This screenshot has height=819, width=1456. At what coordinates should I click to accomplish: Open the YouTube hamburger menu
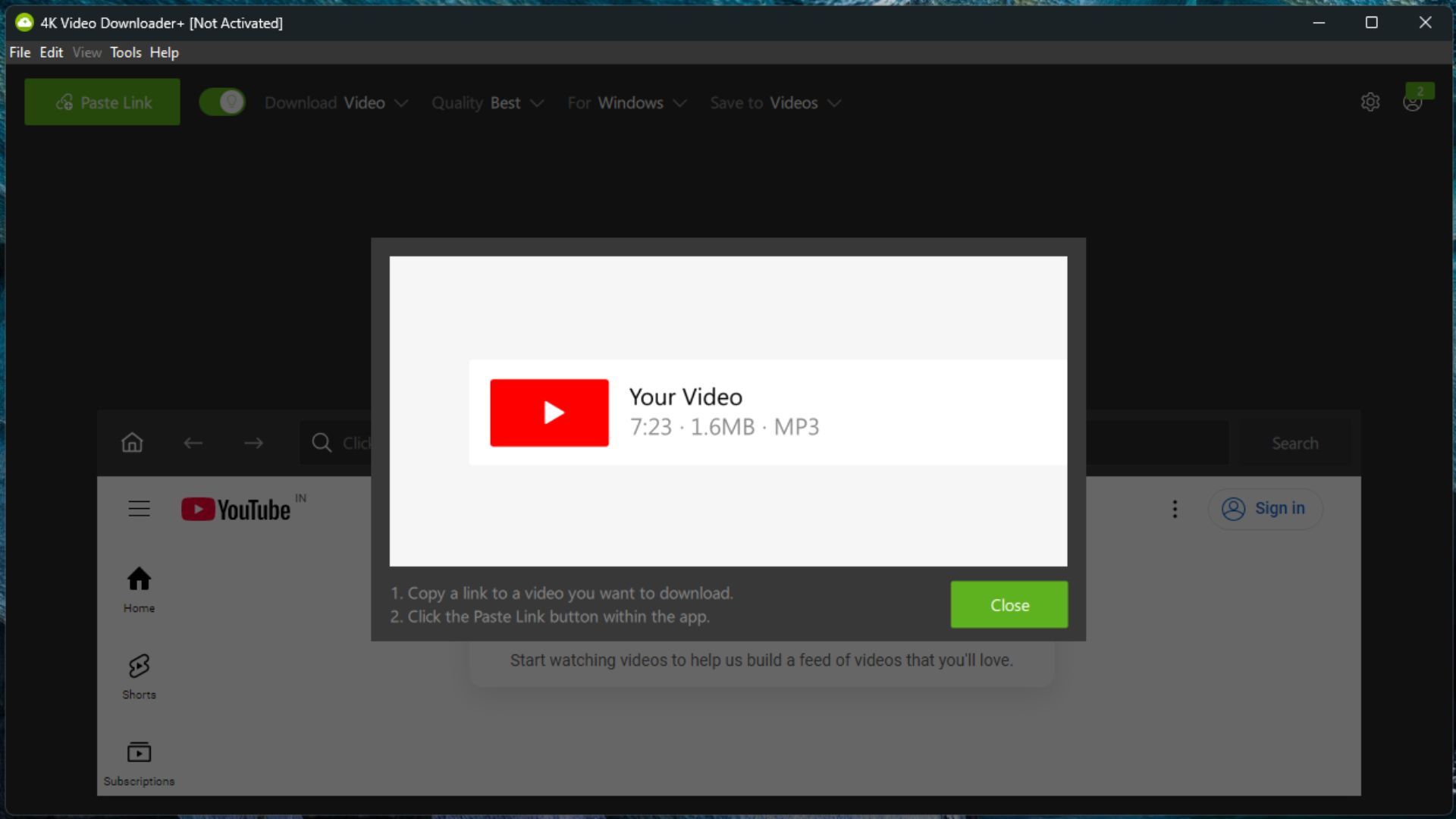139,509
